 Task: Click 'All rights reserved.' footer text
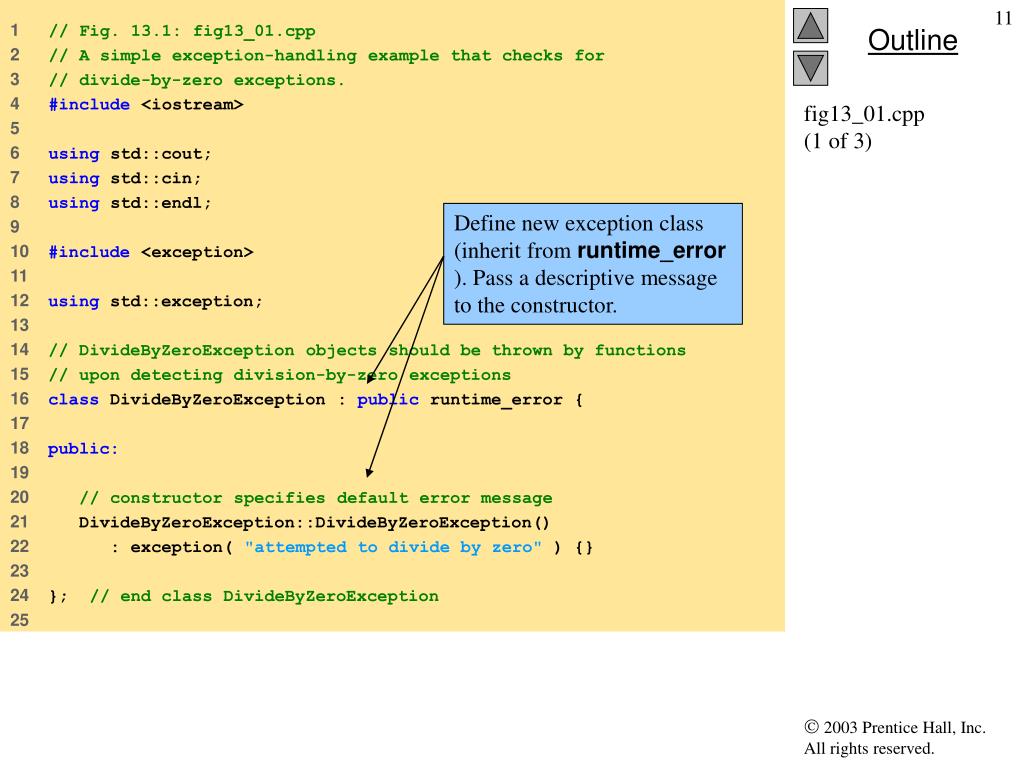point(869,748)
